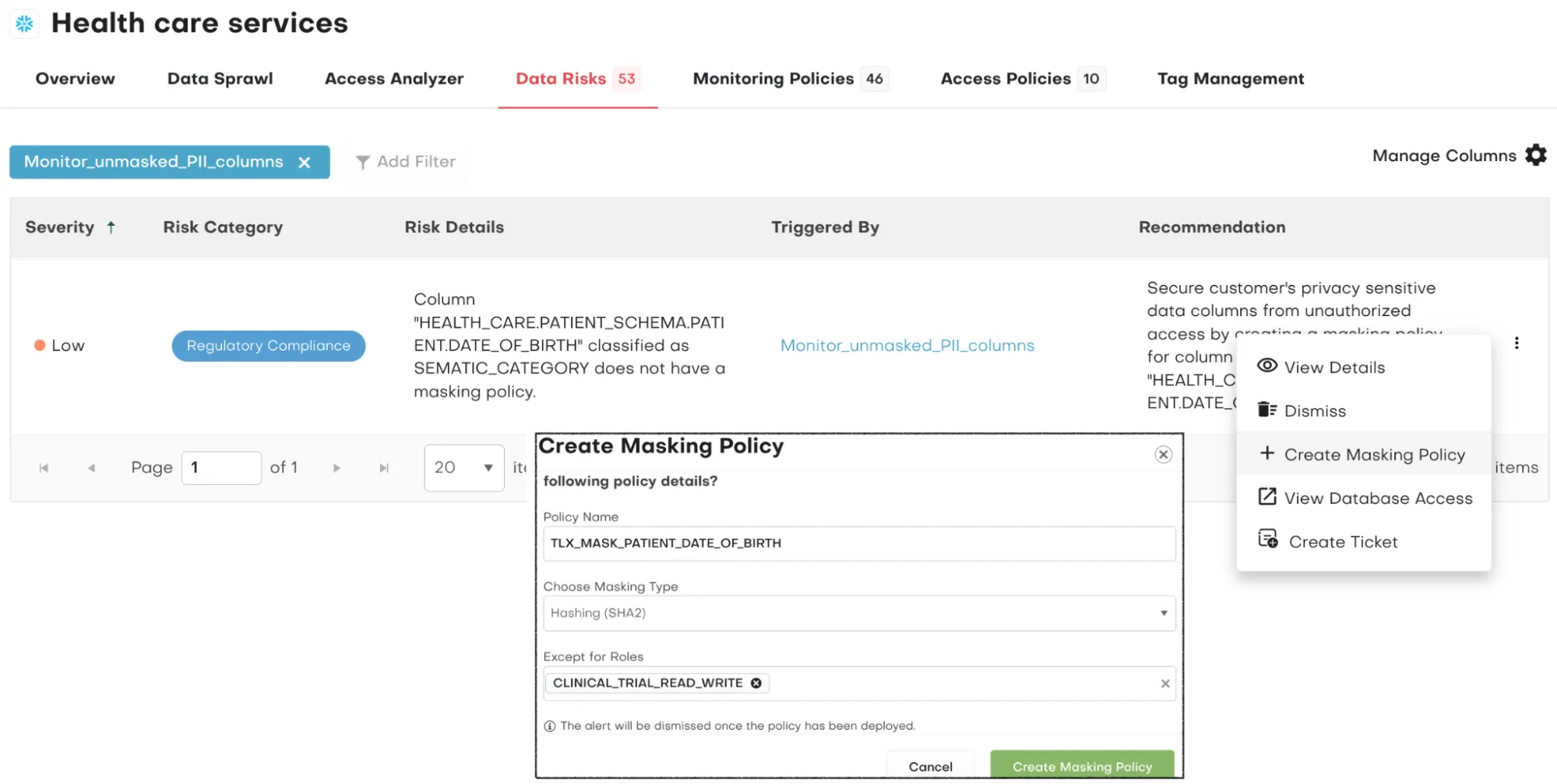
Task: Remove the CLINICAL_TRIAL_READ_WRITE role tag
Action: (x=756, y=683)
